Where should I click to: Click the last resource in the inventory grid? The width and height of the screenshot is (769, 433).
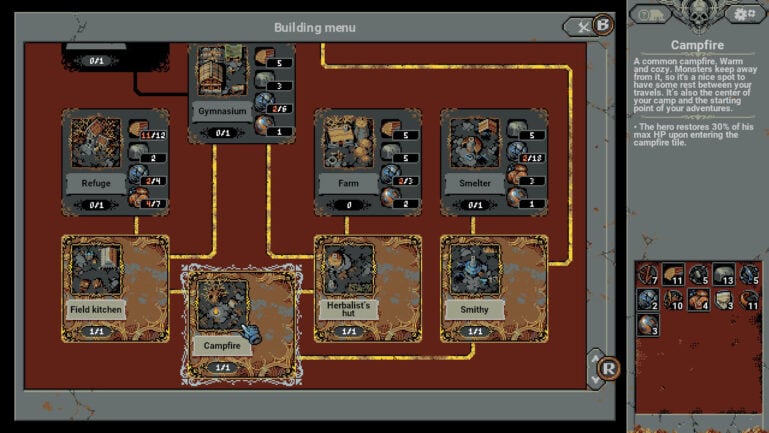(647, 323)
